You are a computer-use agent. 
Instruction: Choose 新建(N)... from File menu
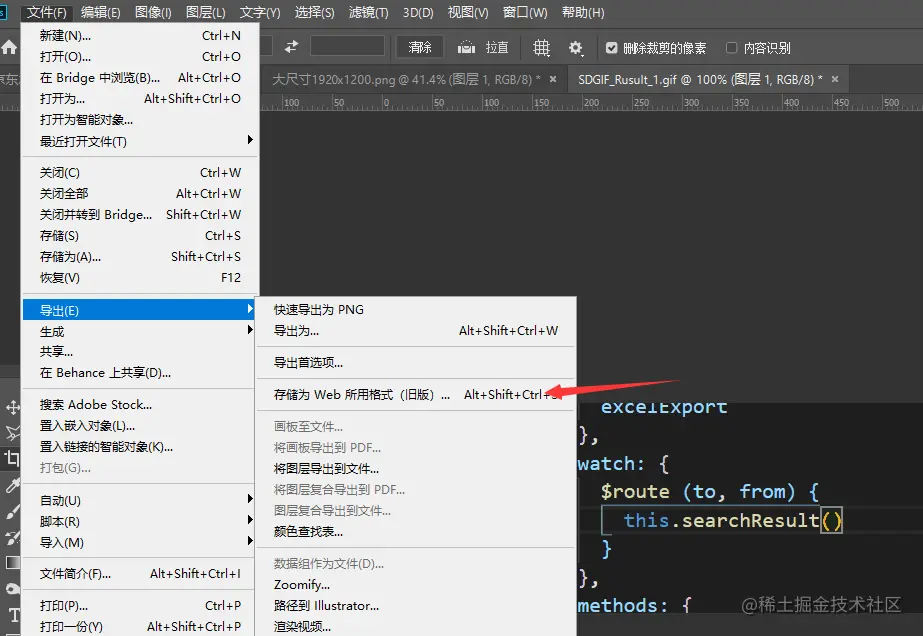140,35
